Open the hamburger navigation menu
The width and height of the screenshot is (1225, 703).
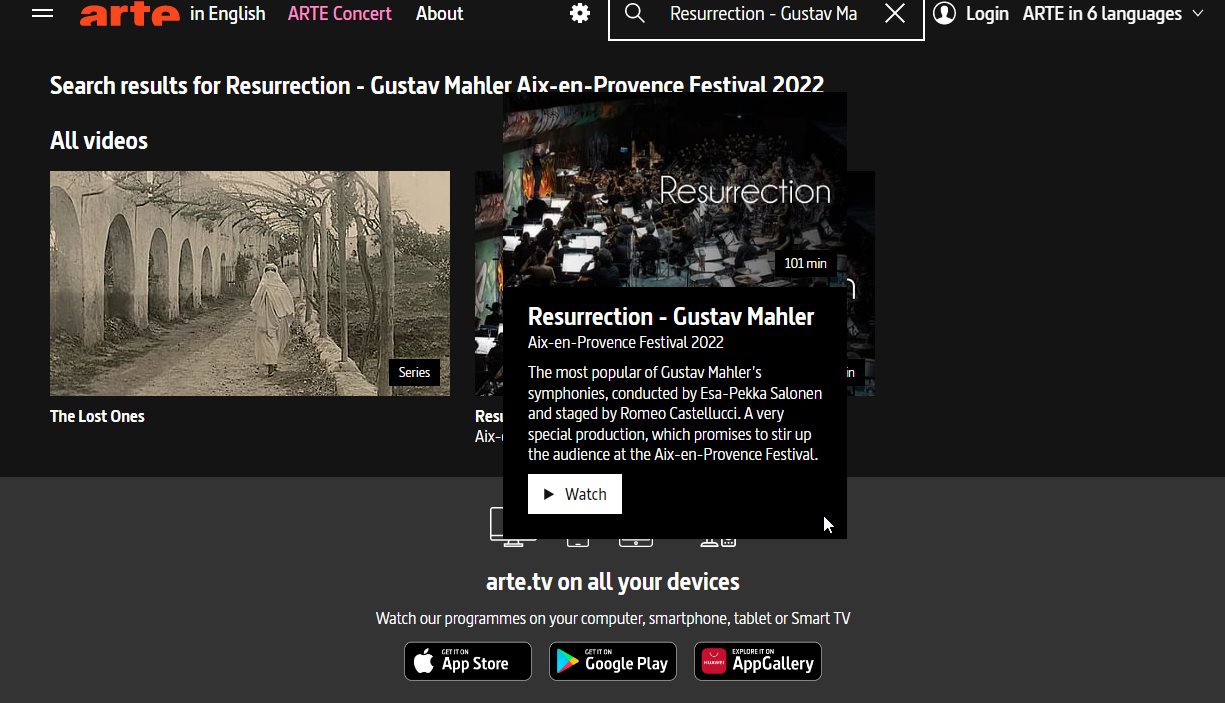click(41, 13)
